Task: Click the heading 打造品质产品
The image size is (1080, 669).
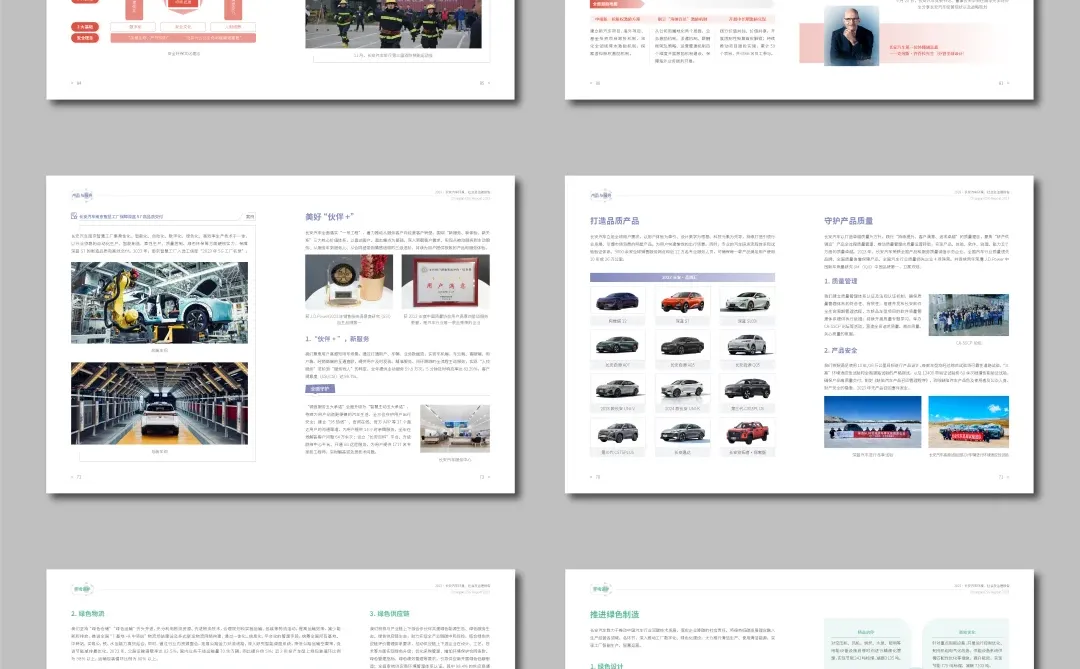Action: 614,220
